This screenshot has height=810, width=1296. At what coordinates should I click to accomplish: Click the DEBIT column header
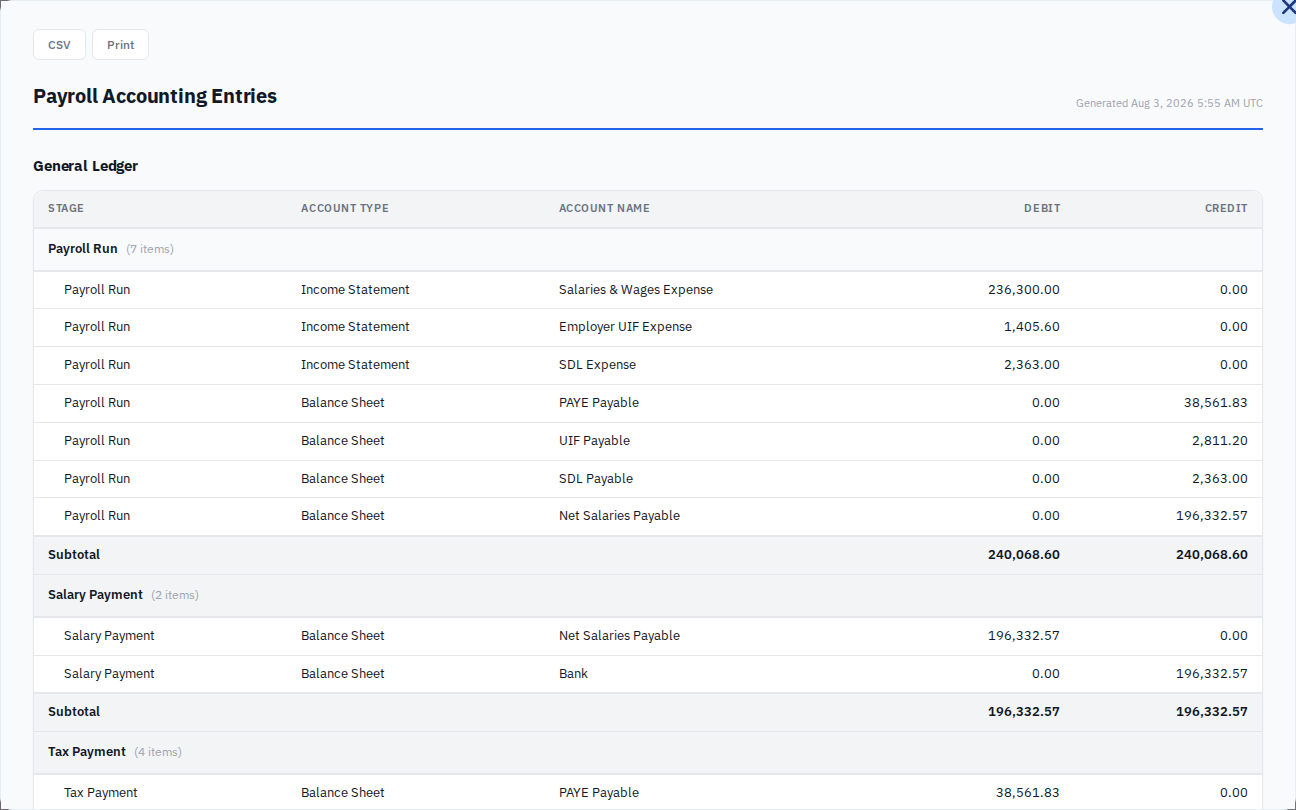coord(1042,209)
